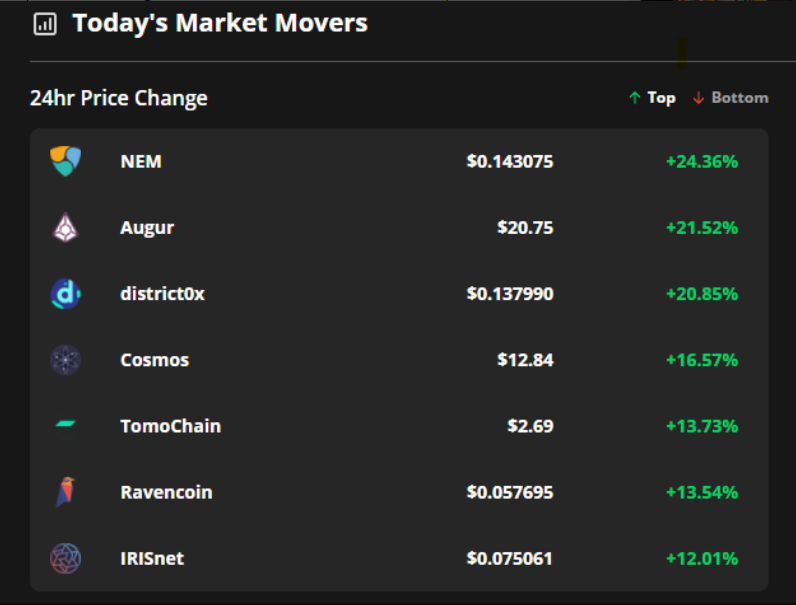Click the bar chart icon beside Today's Market Movers

[45, 24]
